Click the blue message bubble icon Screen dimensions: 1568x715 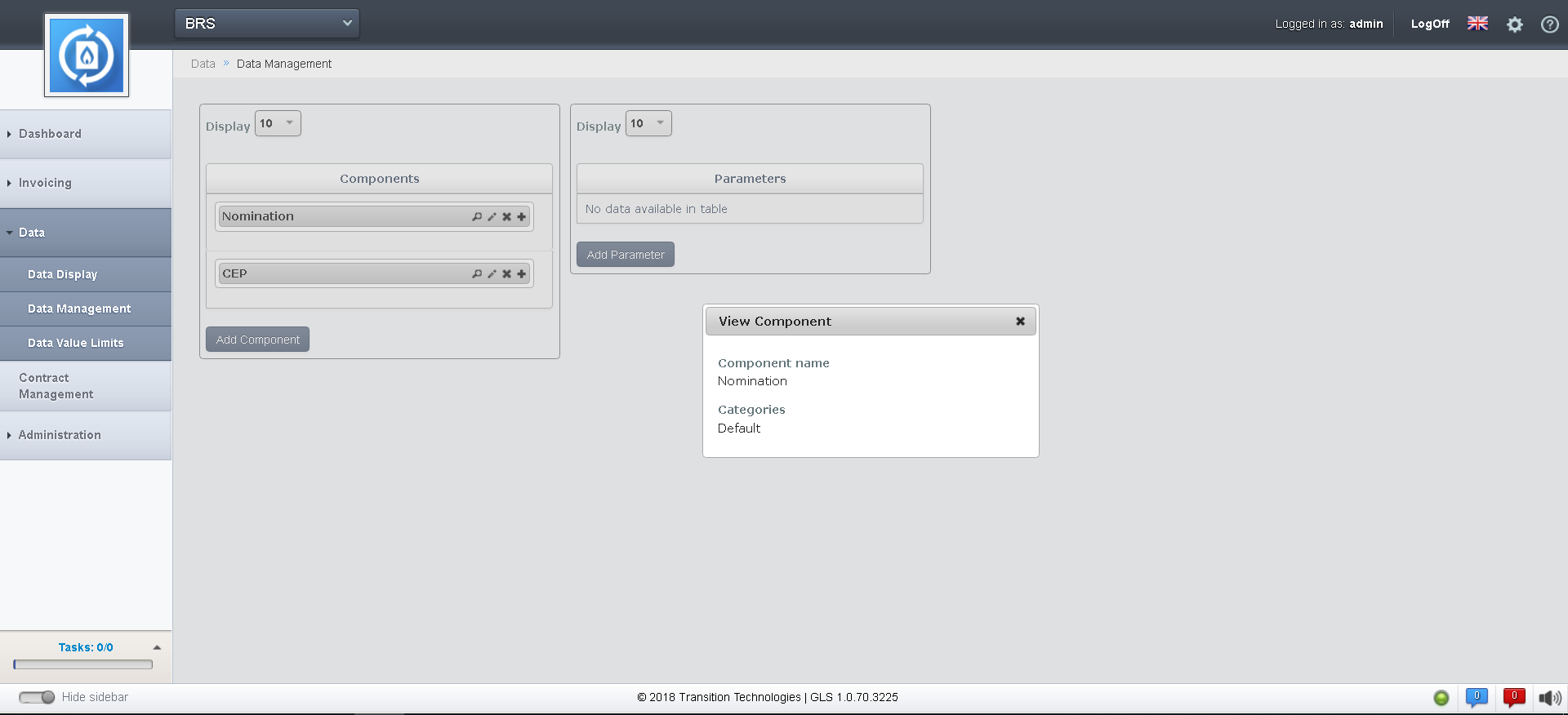coord(1476,697)
